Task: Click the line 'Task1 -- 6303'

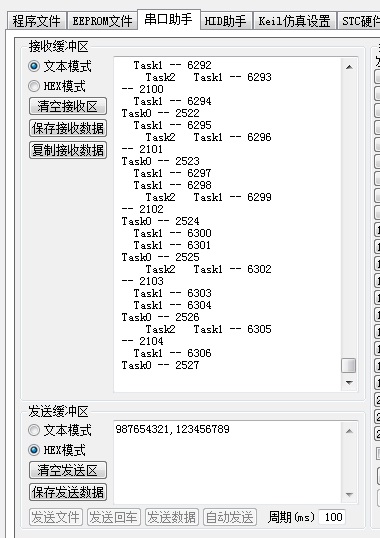Action: tap(172, 293)
